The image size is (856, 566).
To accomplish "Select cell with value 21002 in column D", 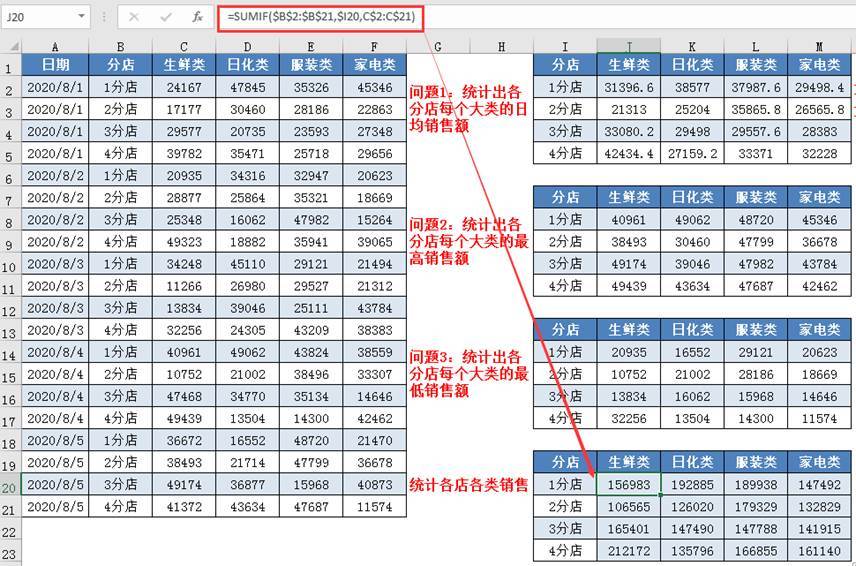I will (247, 374).
